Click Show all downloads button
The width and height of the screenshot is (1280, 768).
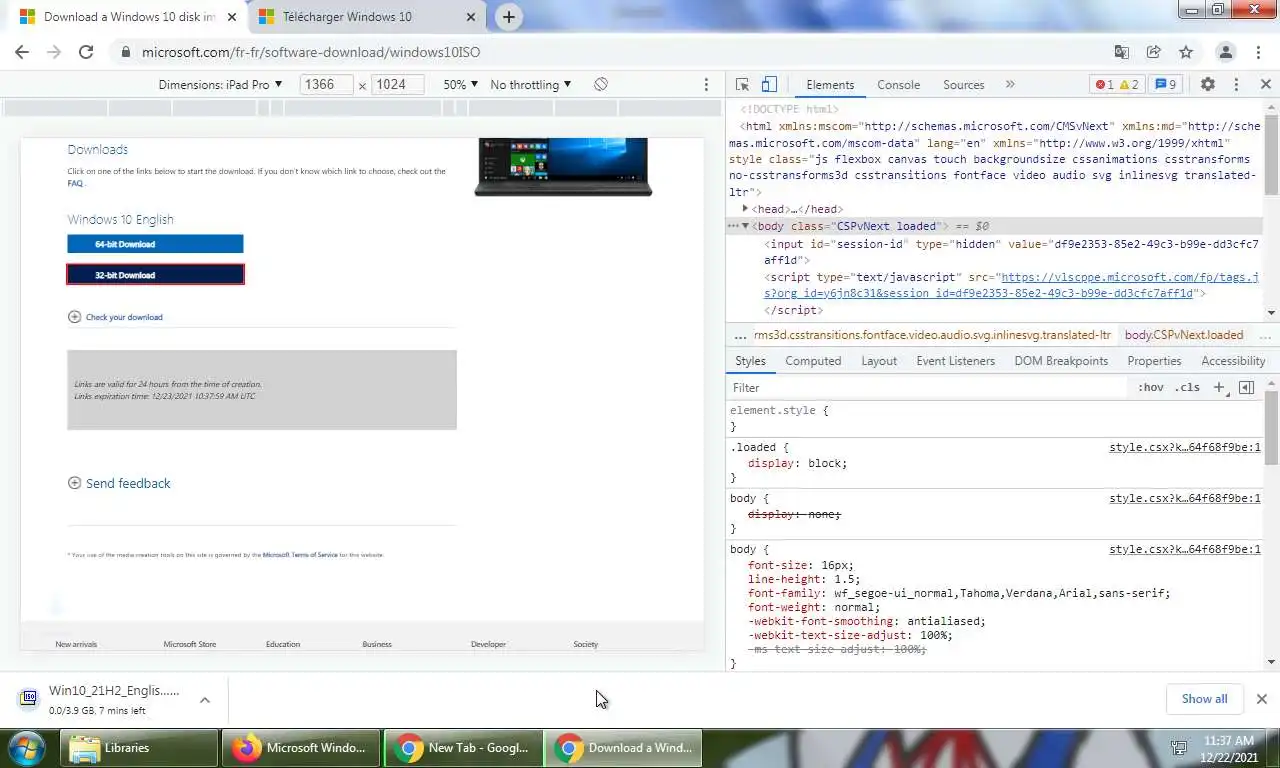tap(1204, 699)
